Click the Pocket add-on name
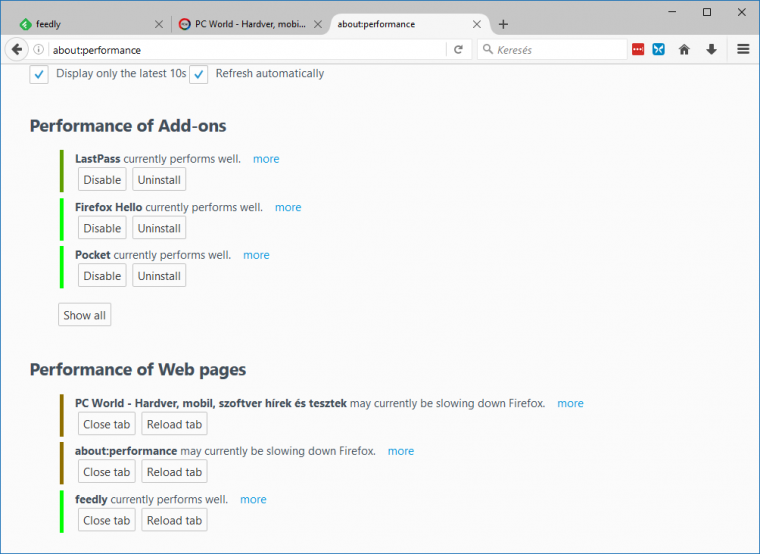Screen dimensions: 760x554 click(93, 255)
